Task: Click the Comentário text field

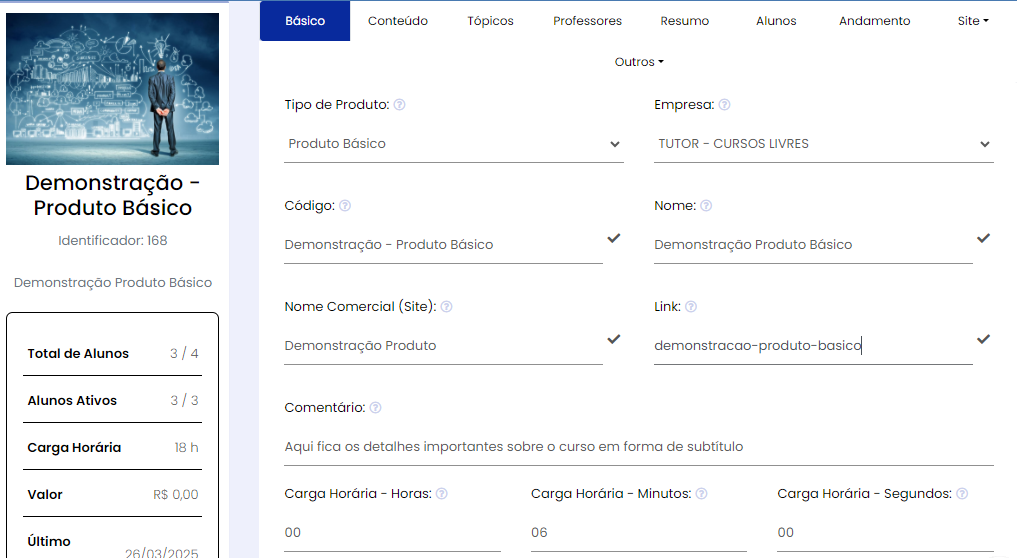Action: tap(639, 447)
